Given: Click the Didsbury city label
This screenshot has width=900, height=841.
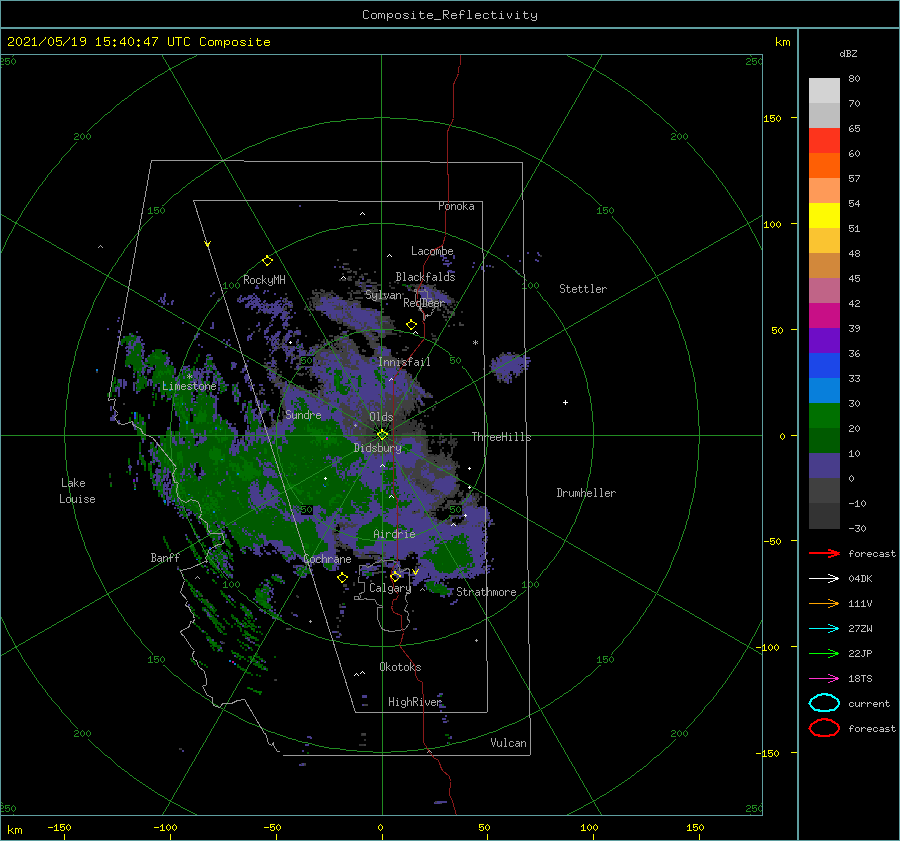Looking at the screenshot, I should 378,448.
